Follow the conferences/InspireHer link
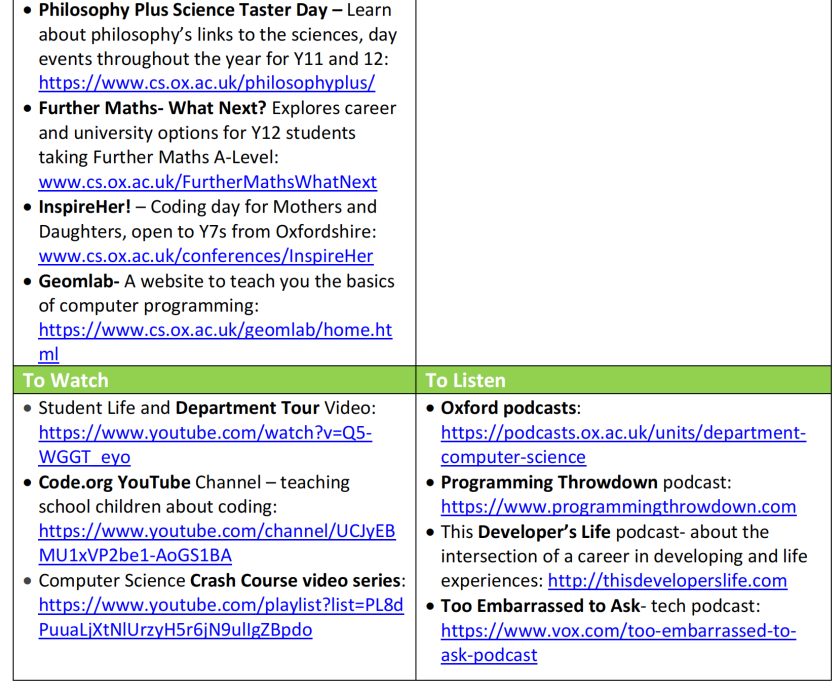Viewport: 835px width, 681px height. pos(206,256)
